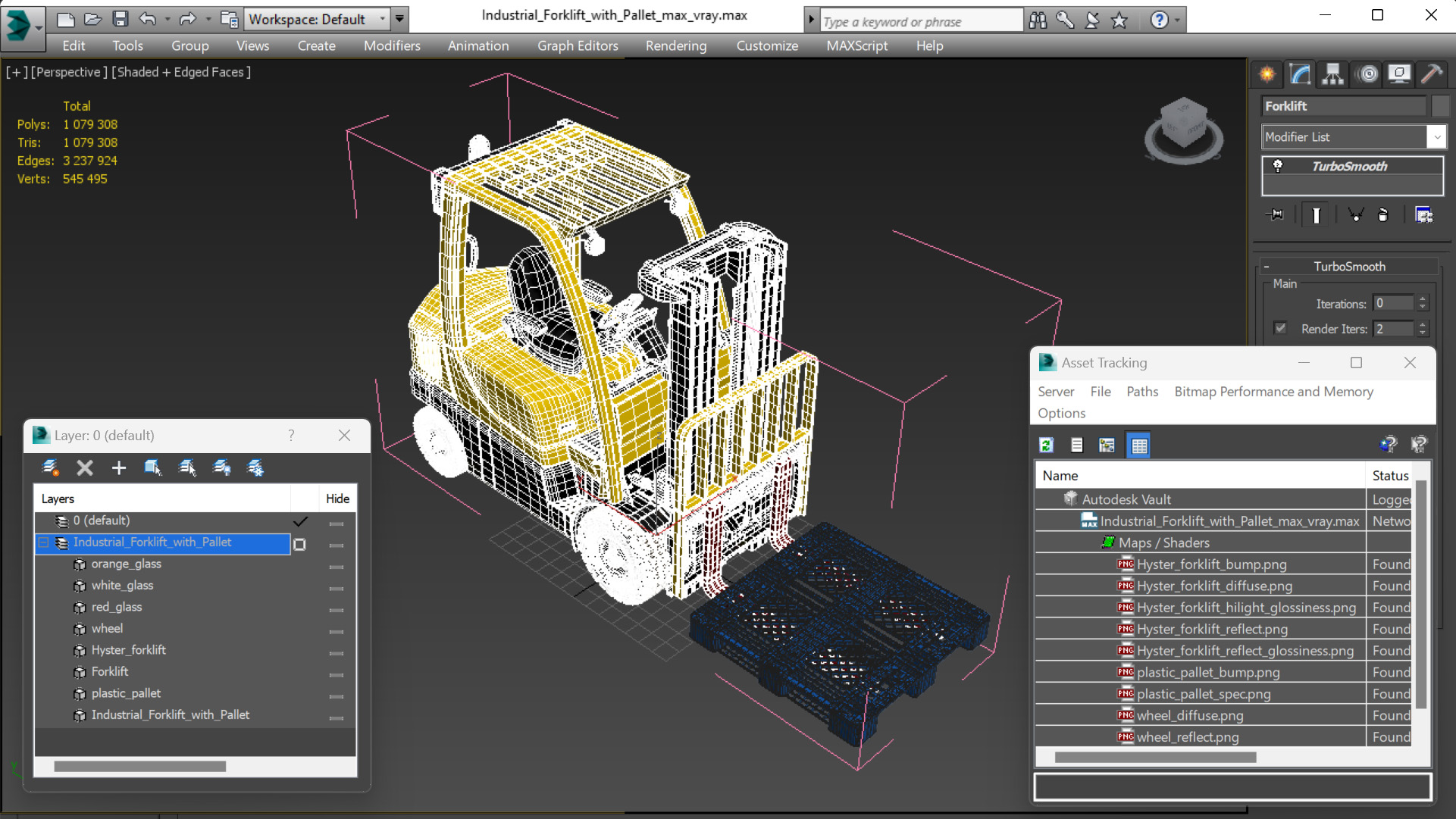Collapse the TurboSmooth rollout
1456x819 pixels.
click(x=1266, y=267)
